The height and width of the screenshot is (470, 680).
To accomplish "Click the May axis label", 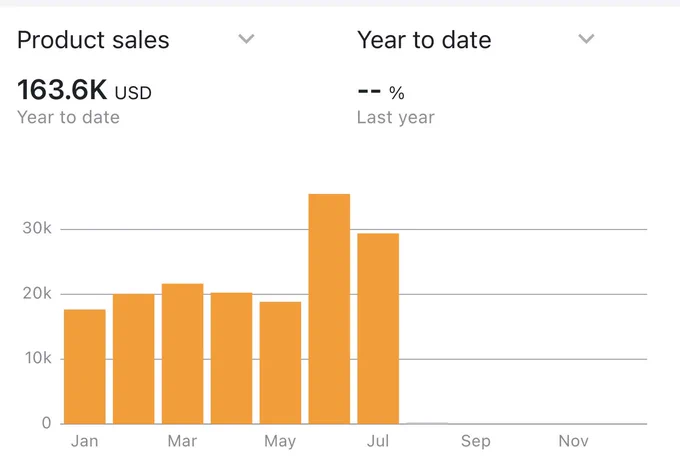I will (x=280, y=441).
